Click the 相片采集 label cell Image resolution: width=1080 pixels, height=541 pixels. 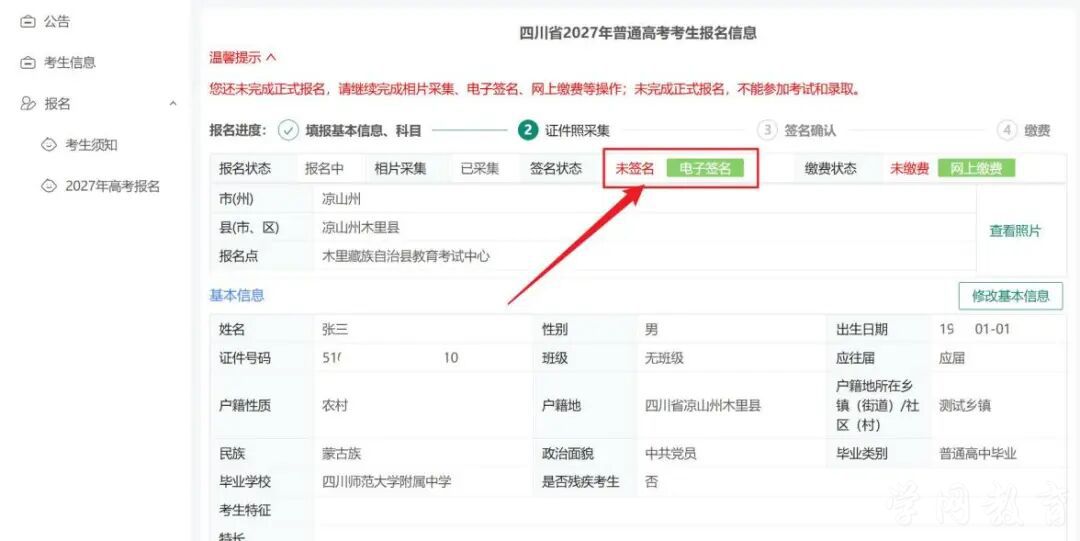point(400,169)
